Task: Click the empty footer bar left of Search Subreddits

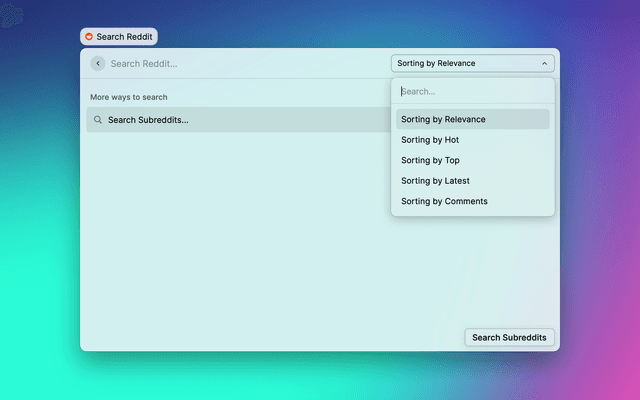Action: point(270,338)
